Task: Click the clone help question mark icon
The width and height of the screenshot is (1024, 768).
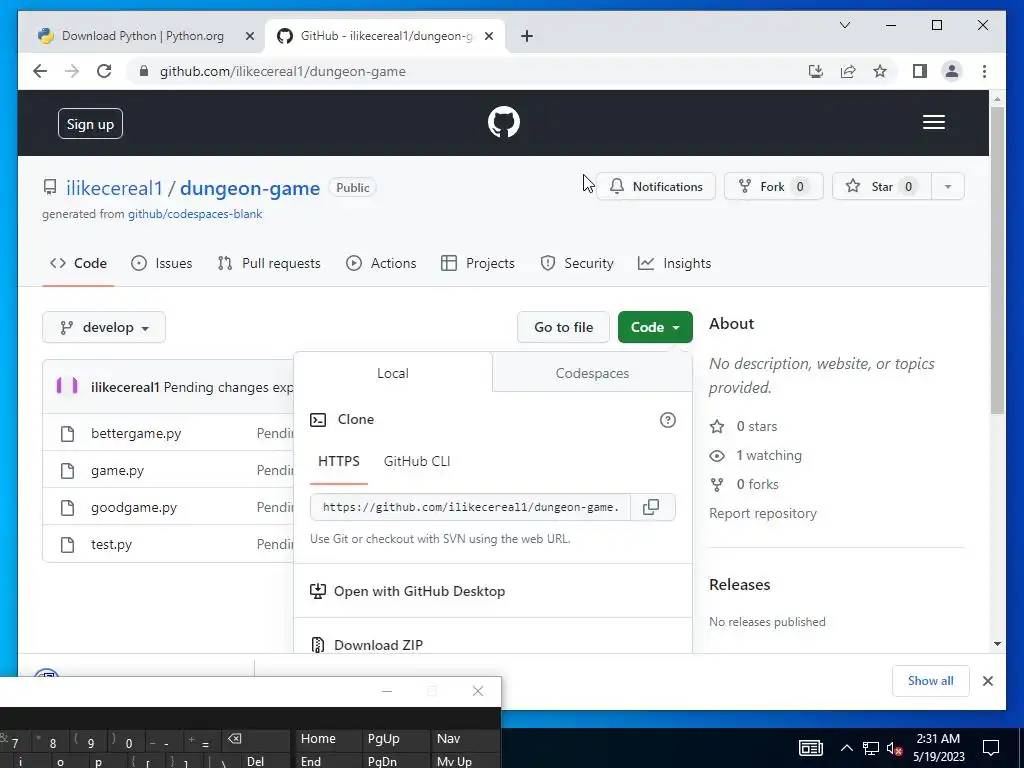Action: 667,420
